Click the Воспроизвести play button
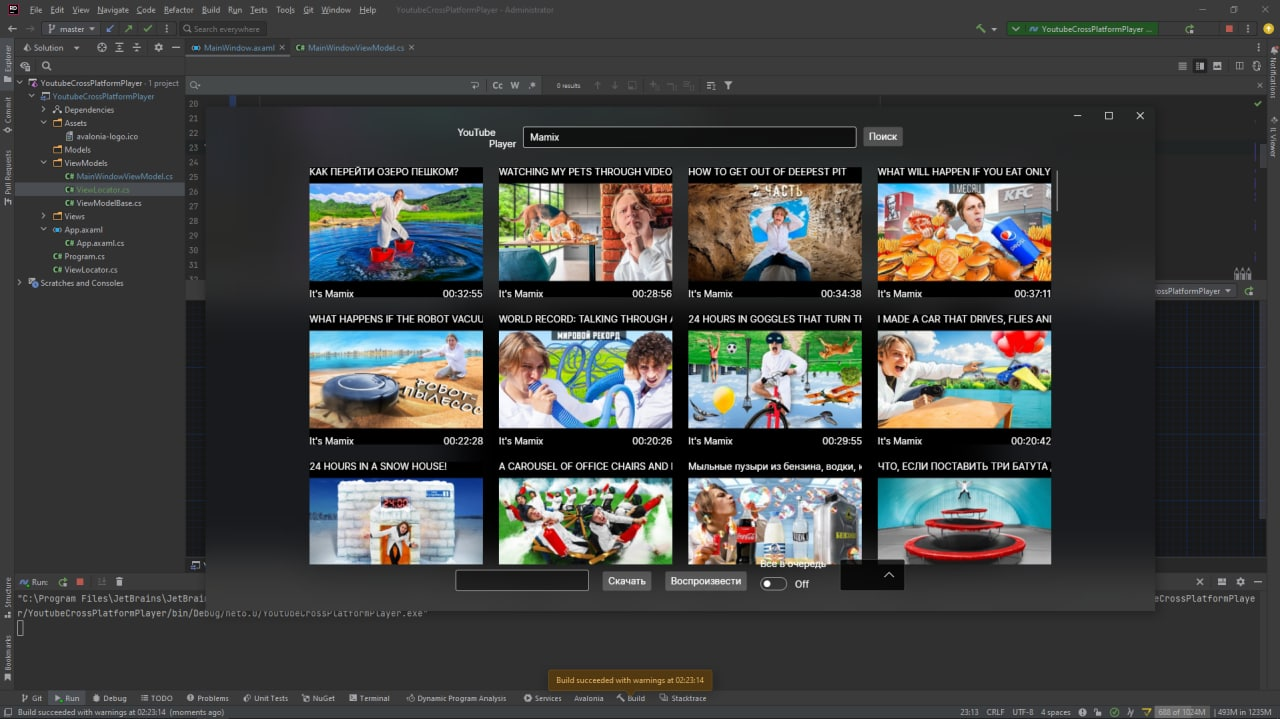This screenshot has height=719, width=1280. tap(706, 581)
